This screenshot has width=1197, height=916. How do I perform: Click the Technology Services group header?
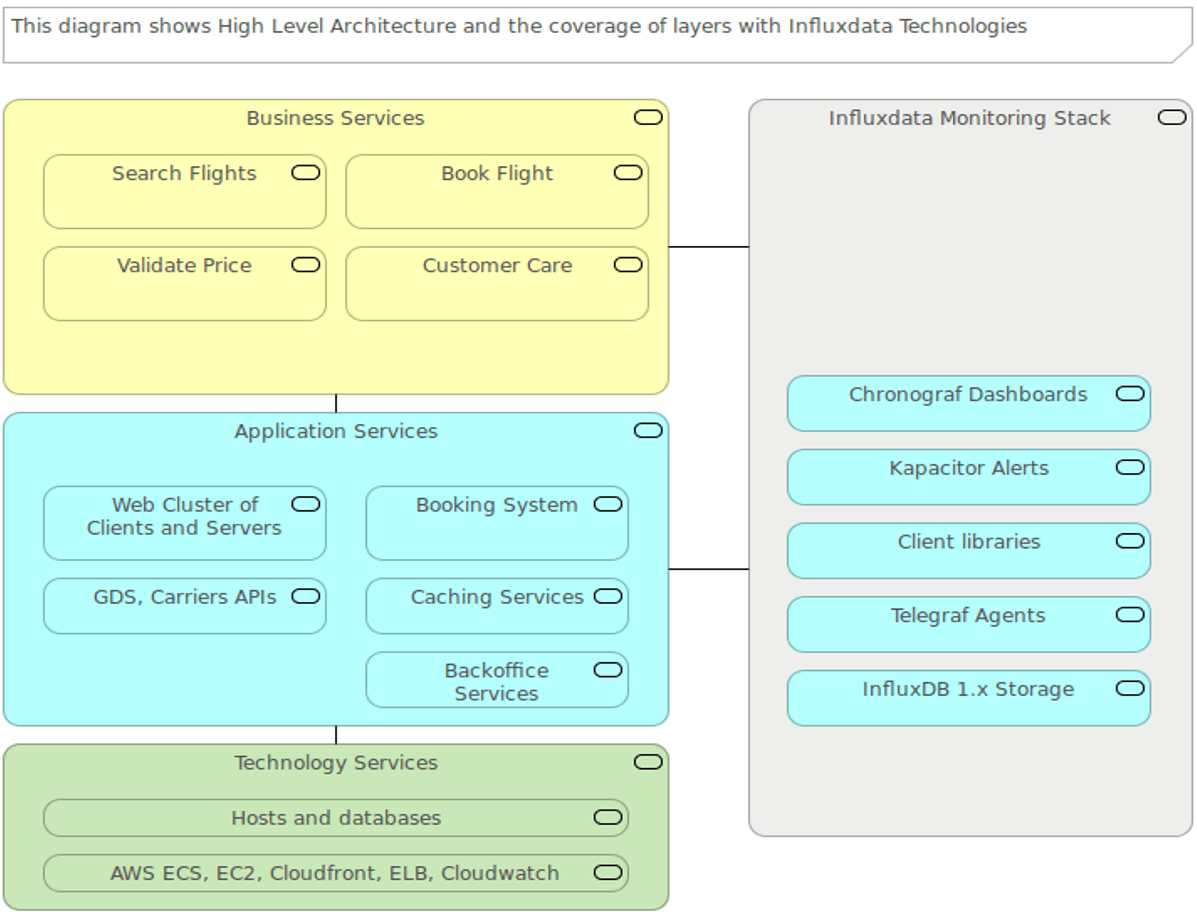point(335,762)
